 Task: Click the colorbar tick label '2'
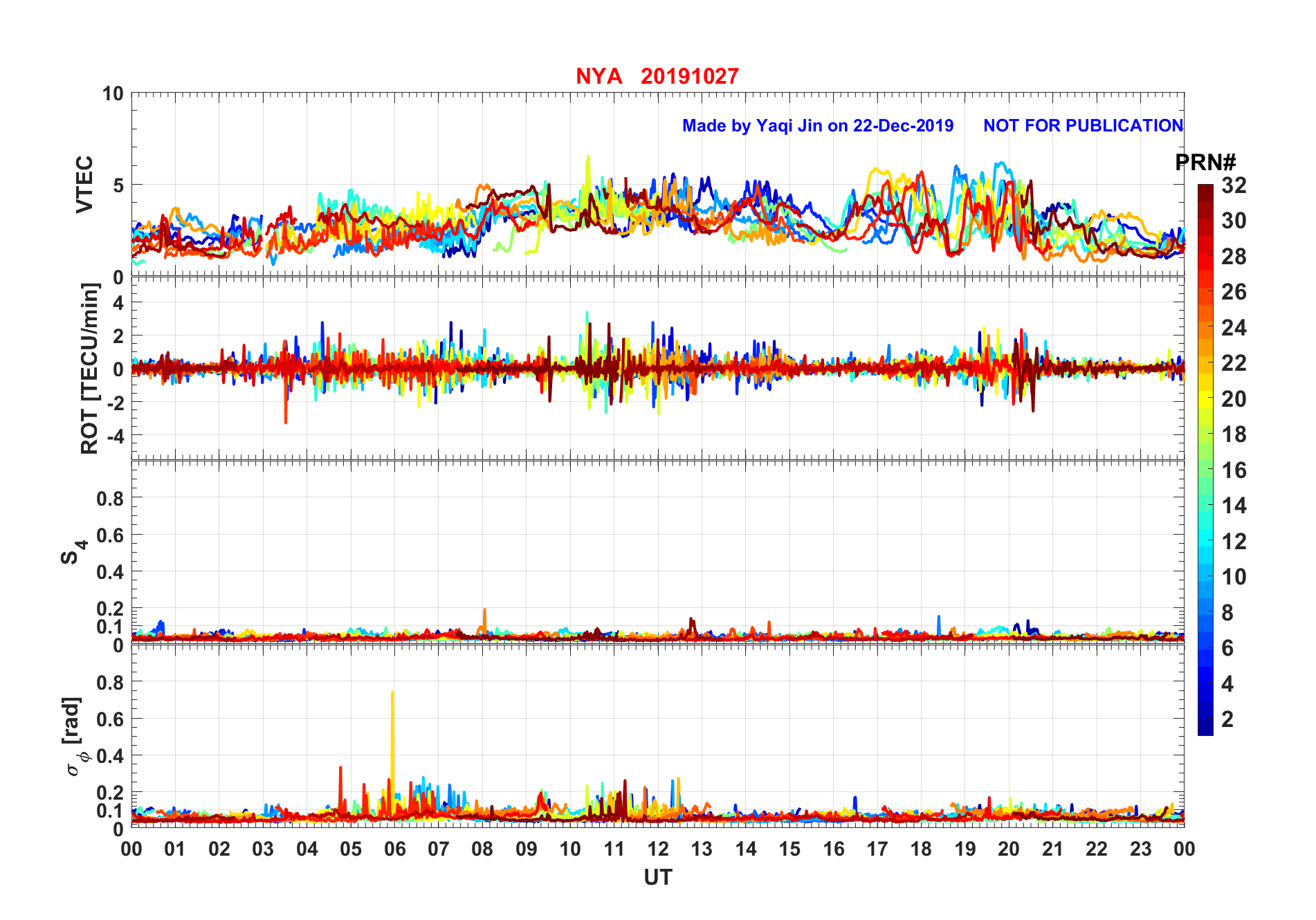(x=1227, y=719)
